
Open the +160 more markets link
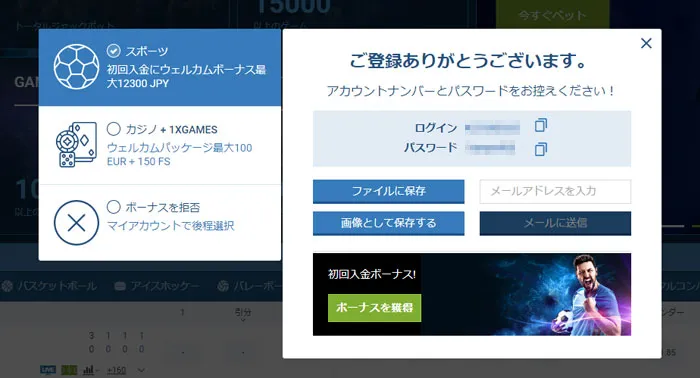tap(117, 370)
